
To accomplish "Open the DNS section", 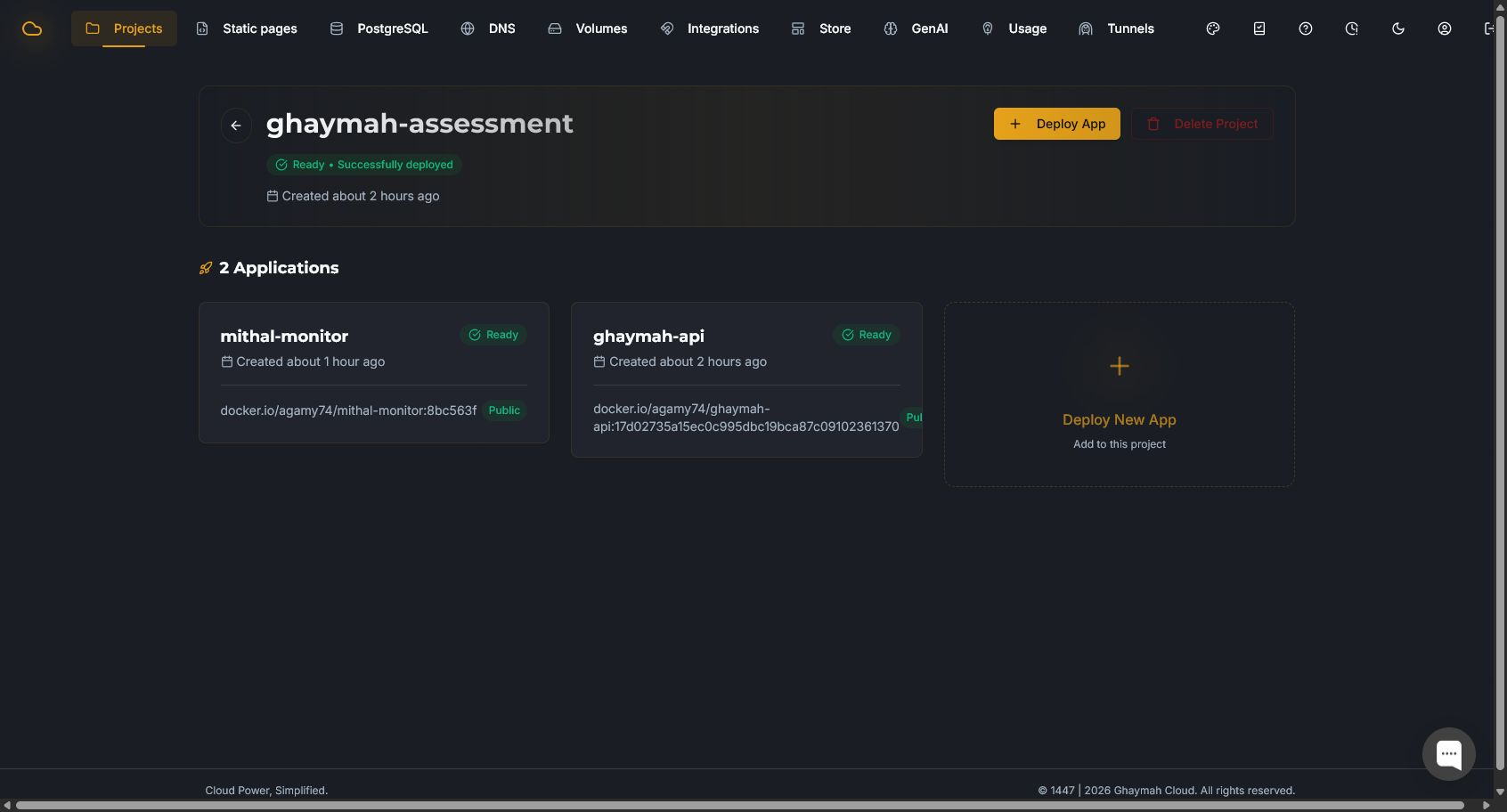I will 488,28.
